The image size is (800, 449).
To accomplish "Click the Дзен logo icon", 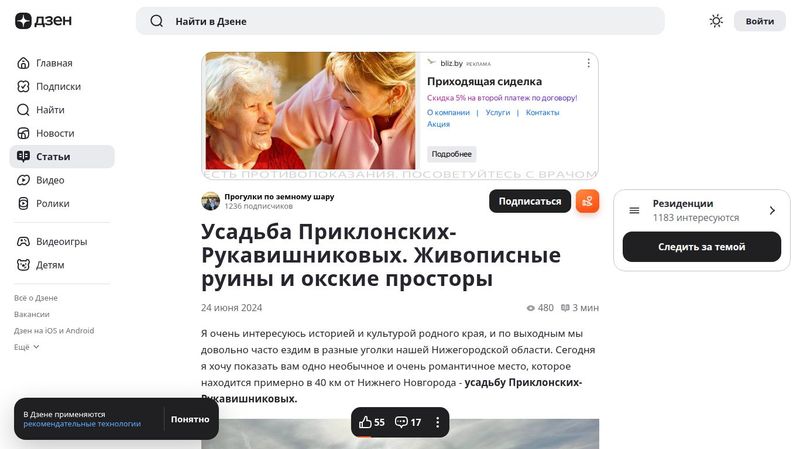I will [x=23, y=21].
